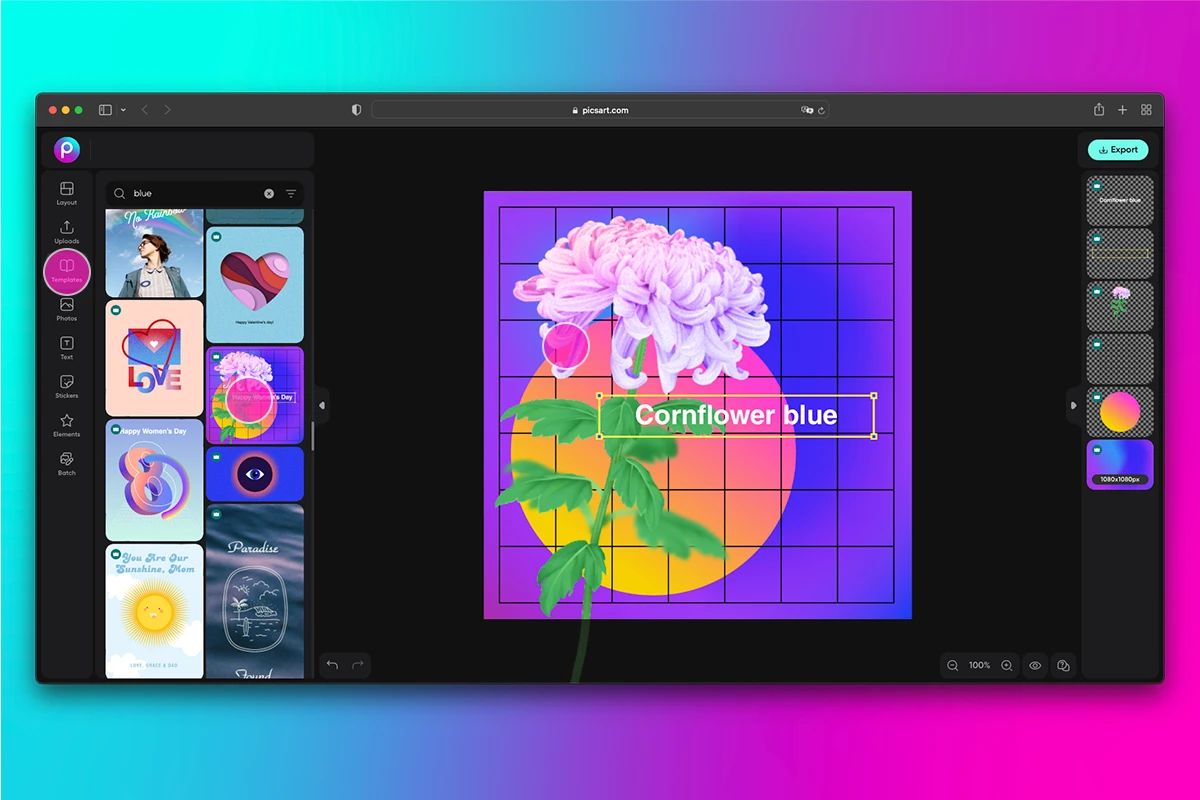1200x800 pixels.
Task: Open the Elements panel
Action: [66, 425]
